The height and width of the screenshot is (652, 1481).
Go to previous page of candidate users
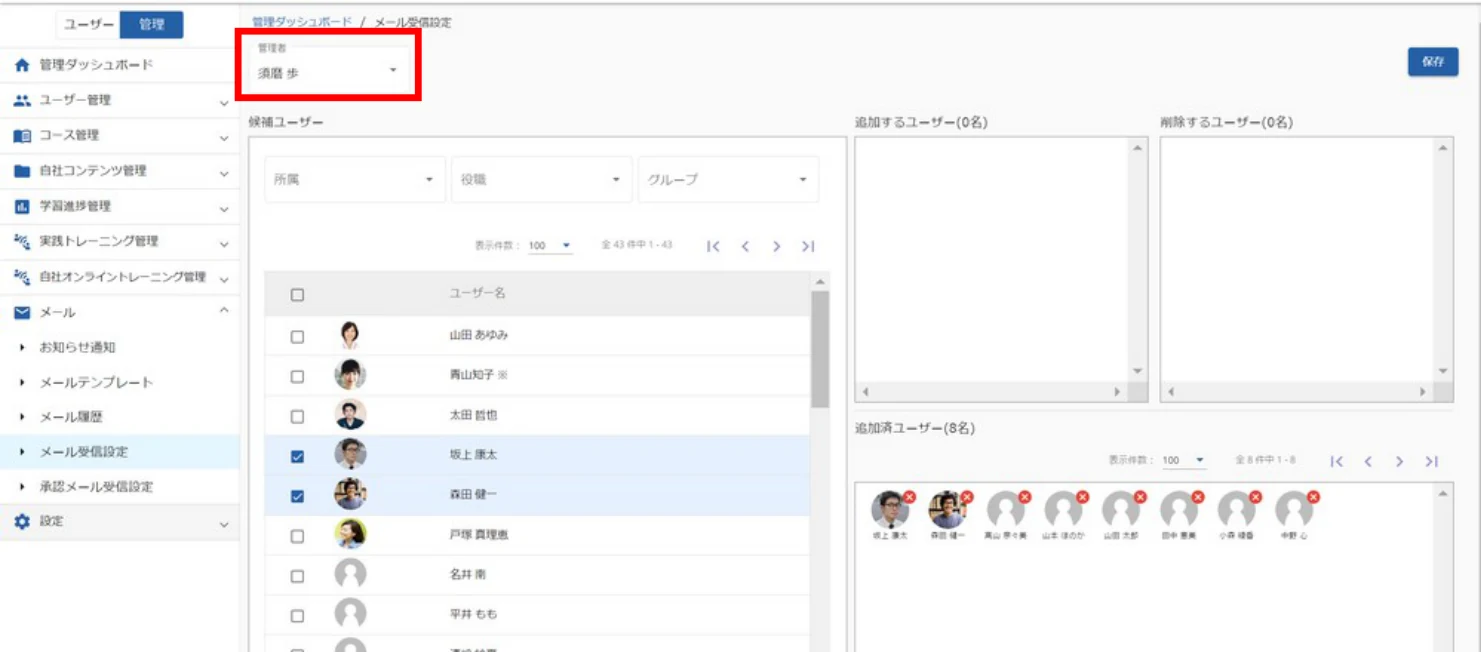click(x=745, y=247)
